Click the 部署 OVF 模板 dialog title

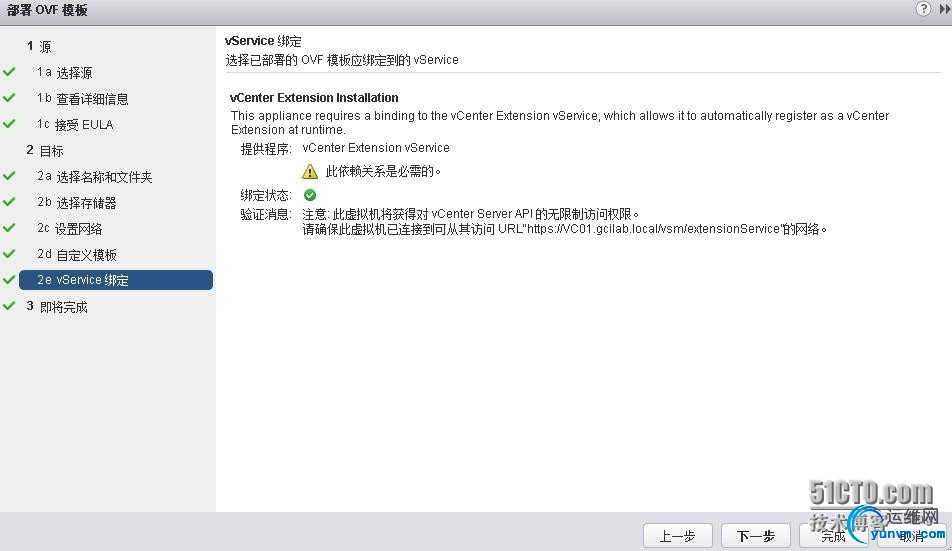click(47, 10)
